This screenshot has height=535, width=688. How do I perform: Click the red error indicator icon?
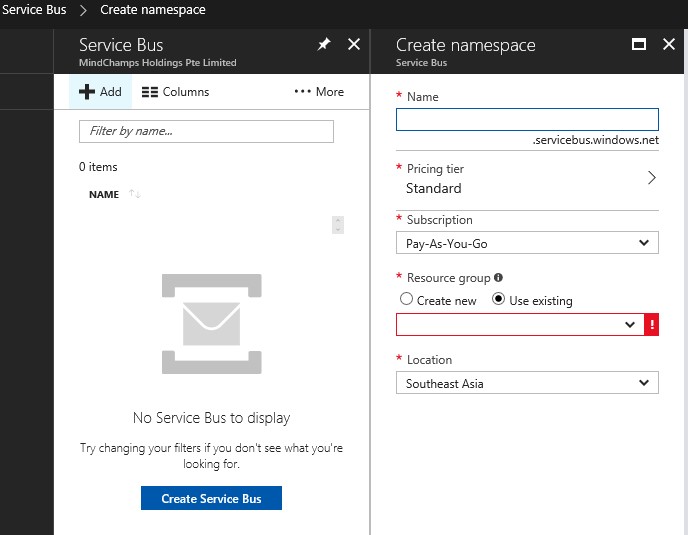[x=652, y=325]
